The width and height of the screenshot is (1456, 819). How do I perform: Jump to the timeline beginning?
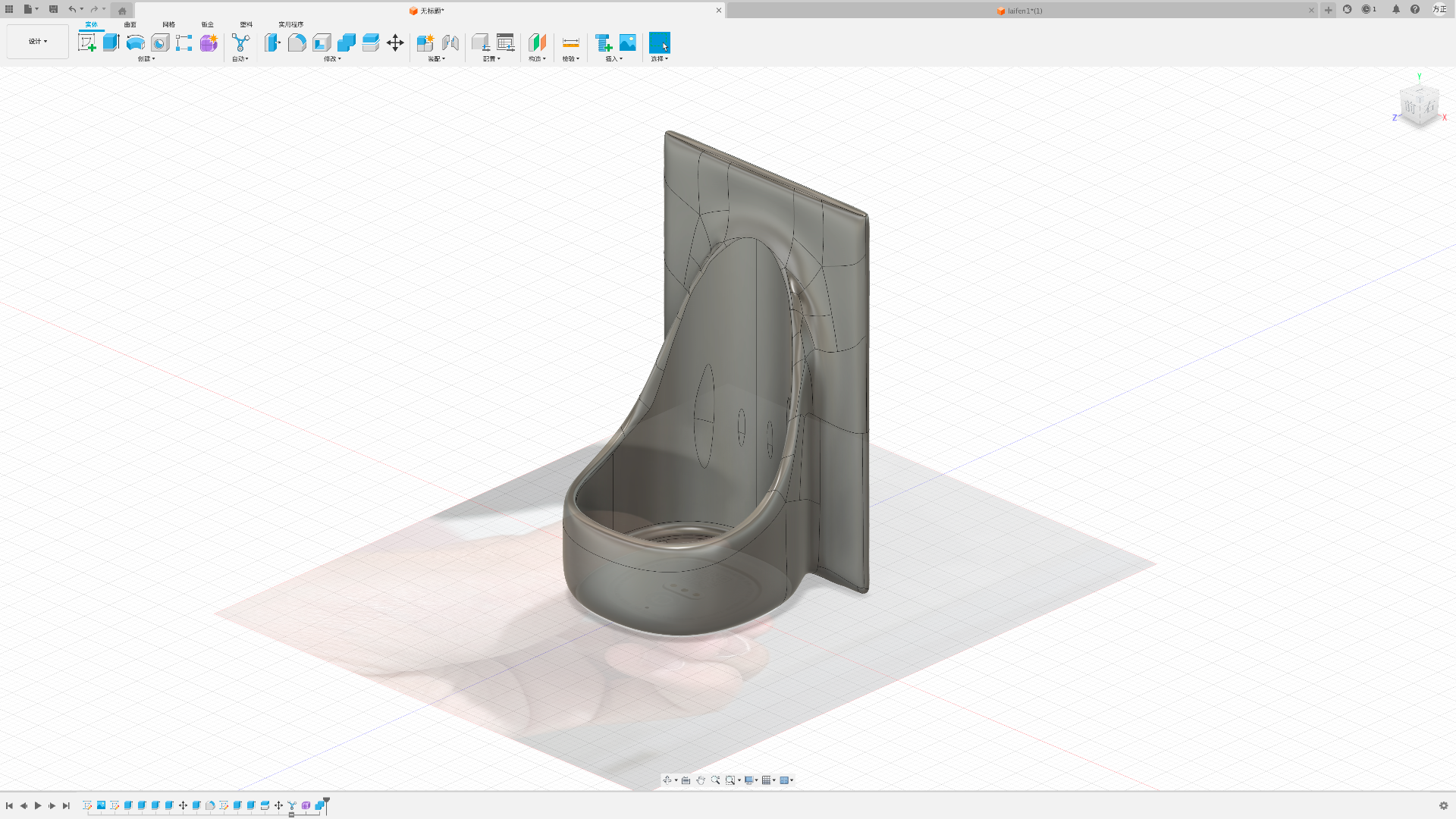coord(9,805)
